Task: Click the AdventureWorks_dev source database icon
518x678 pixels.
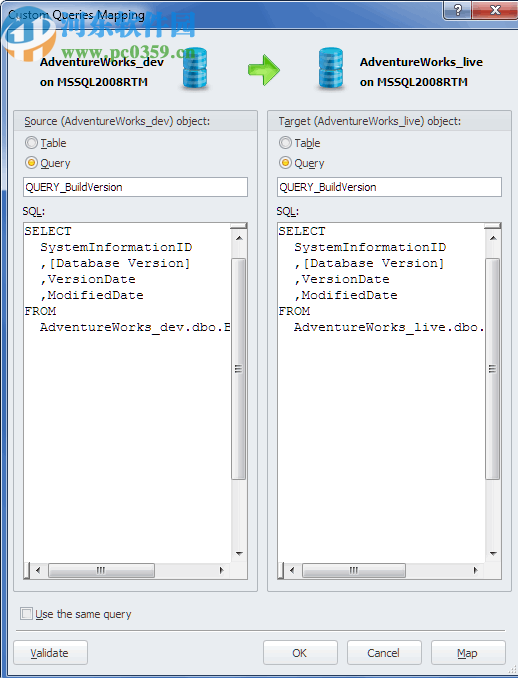Action: click(x=195, y=68)
